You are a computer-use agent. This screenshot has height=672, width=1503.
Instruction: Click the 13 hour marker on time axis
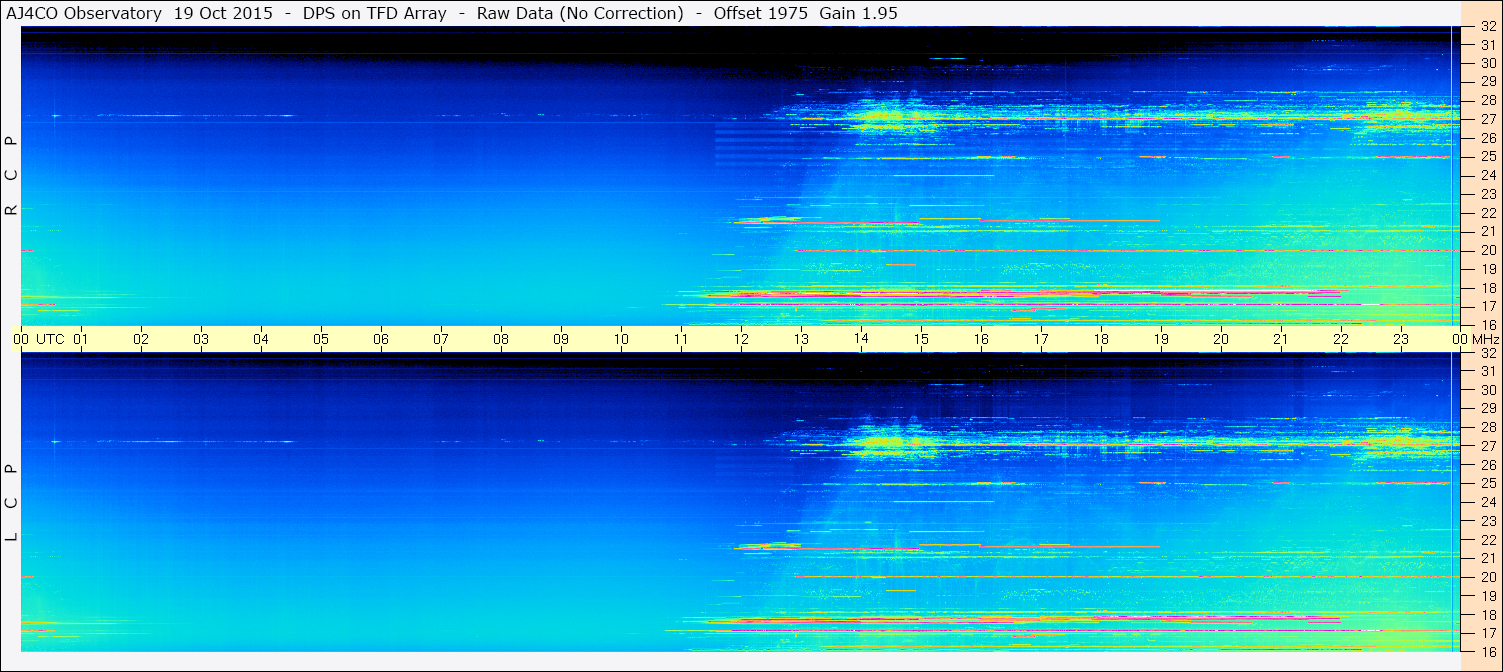(x=801, y=339)
